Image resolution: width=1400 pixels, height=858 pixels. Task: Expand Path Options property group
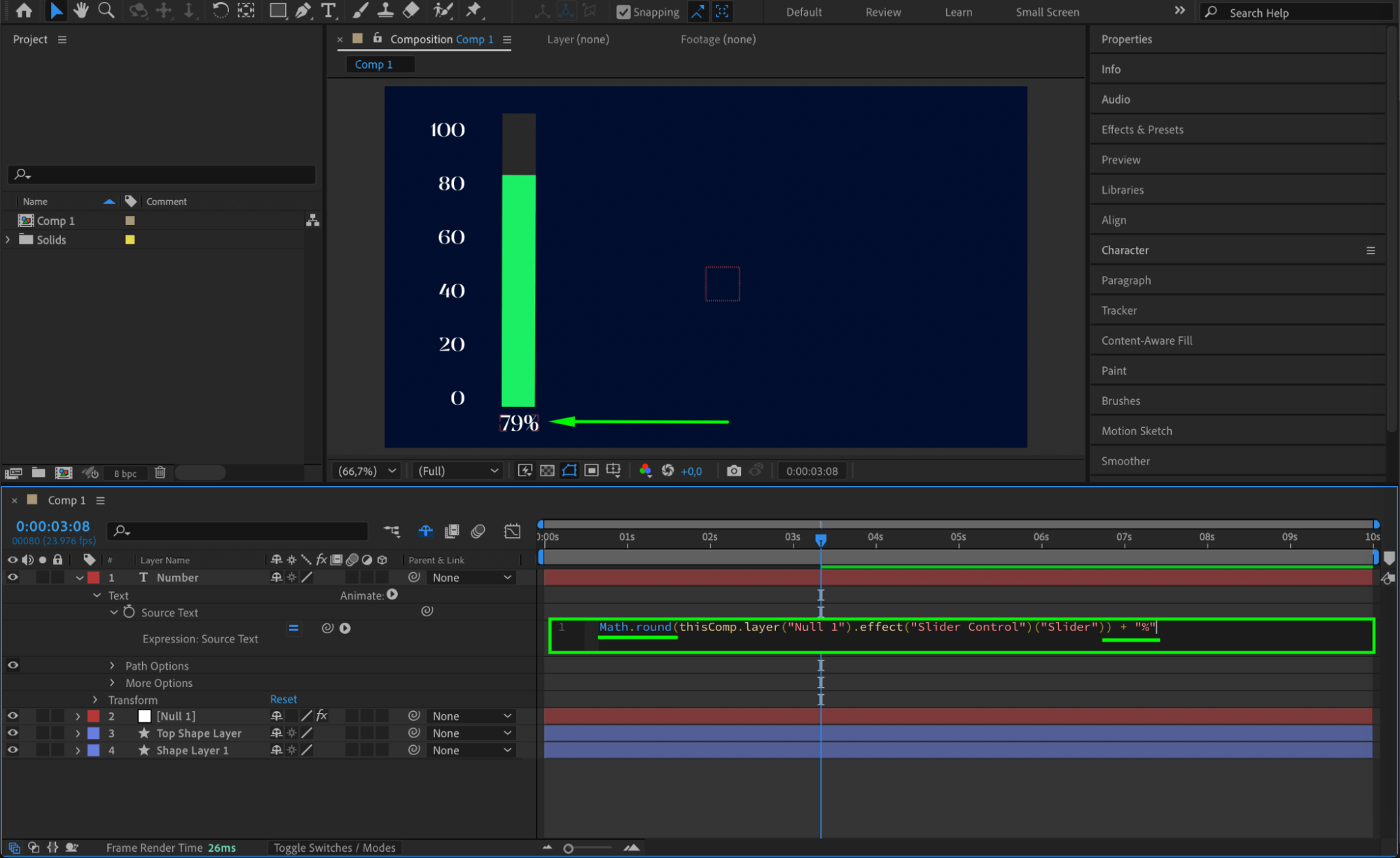[112, 665]
